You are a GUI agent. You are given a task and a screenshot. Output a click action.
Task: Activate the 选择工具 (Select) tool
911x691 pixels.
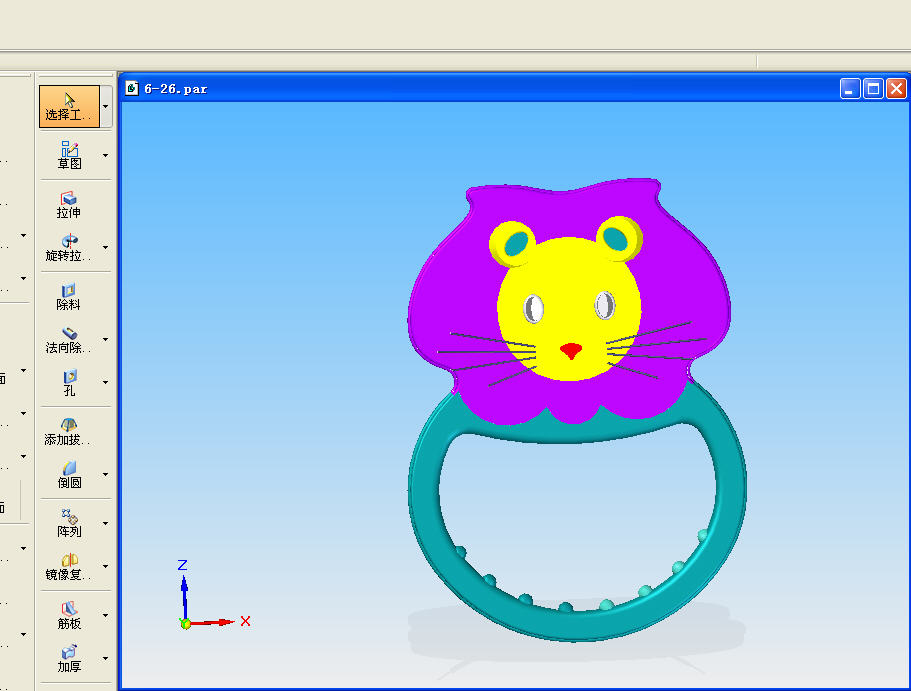(69, 106)
